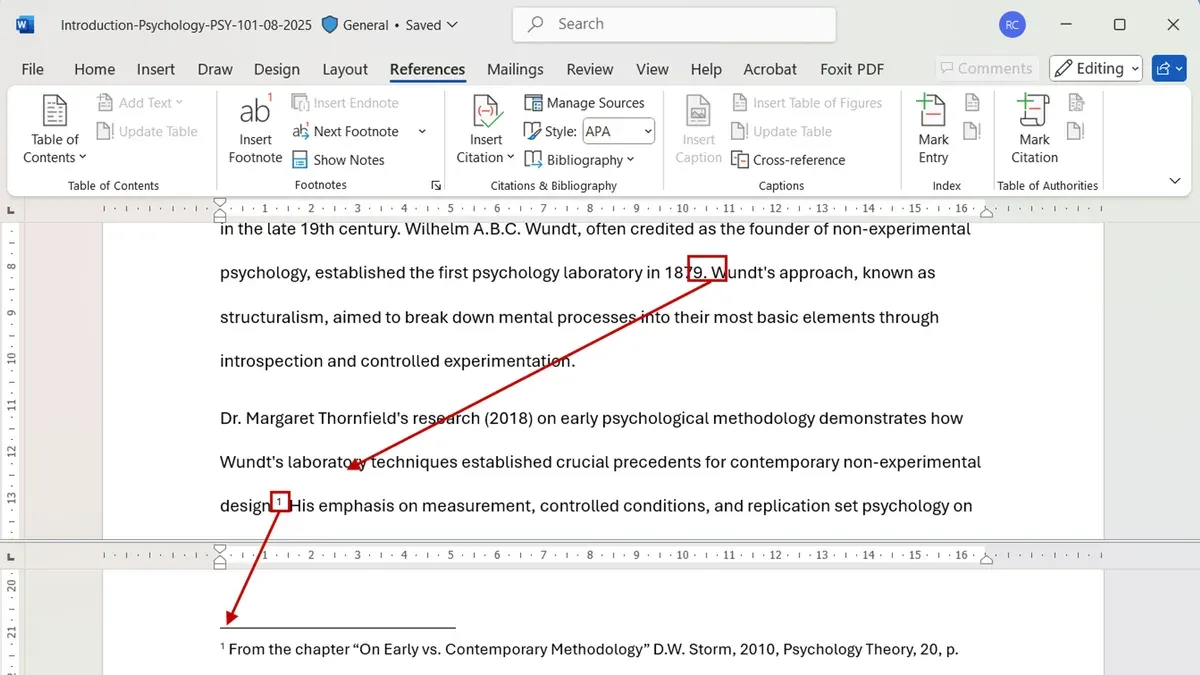Image resolution: width=1200 pixels, height=675 pixels.
Task: Click the Insert Index icon
Action: tap(972, 103)
